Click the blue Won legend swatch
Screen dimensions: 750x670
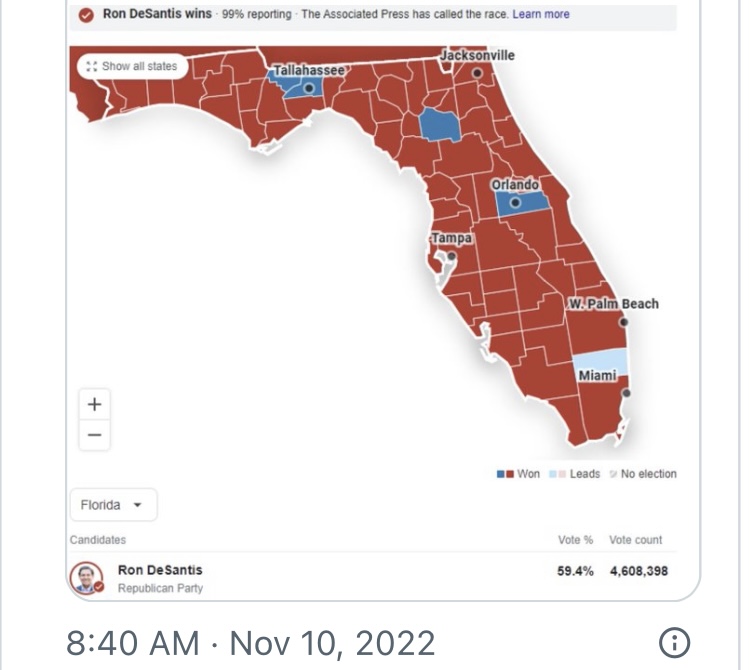[x=501, y=474]
